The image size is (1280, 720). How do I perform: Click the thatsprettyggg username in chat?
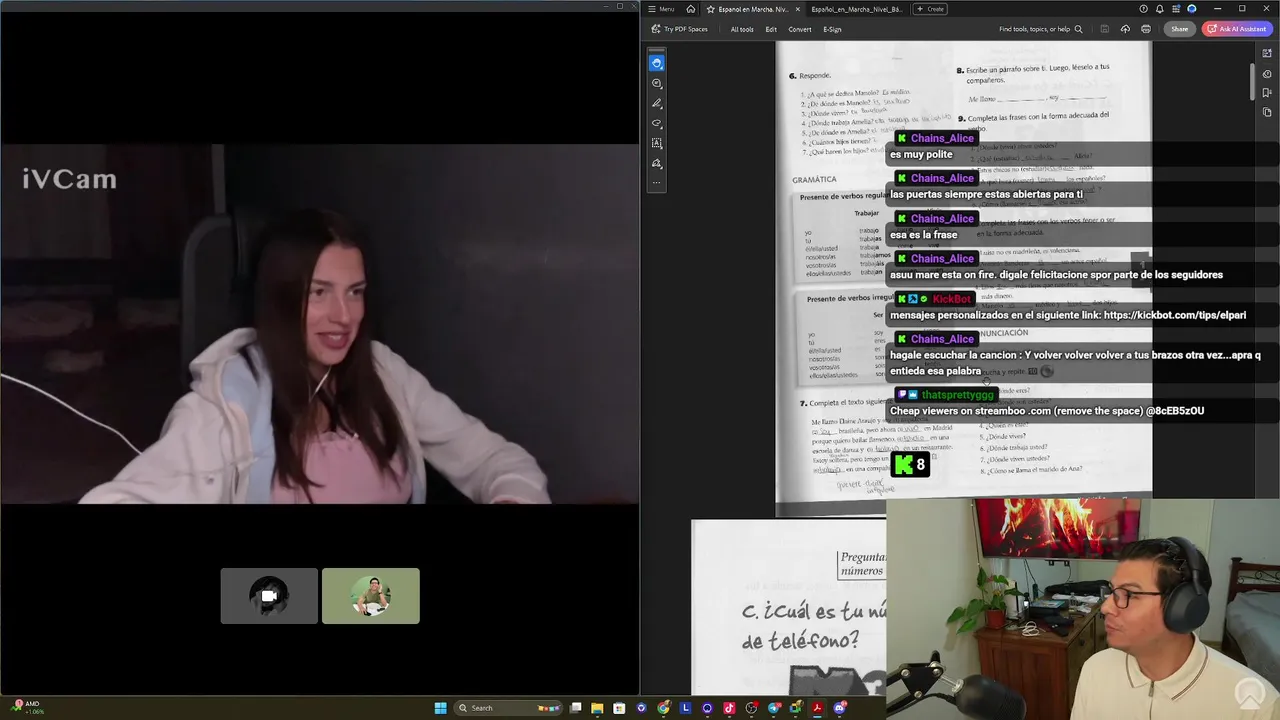(x=958, y=395)
